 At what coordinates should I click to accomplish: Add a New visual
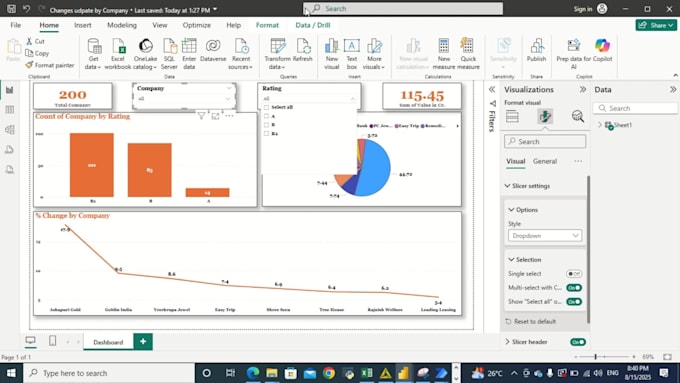(x=332, y=54)
